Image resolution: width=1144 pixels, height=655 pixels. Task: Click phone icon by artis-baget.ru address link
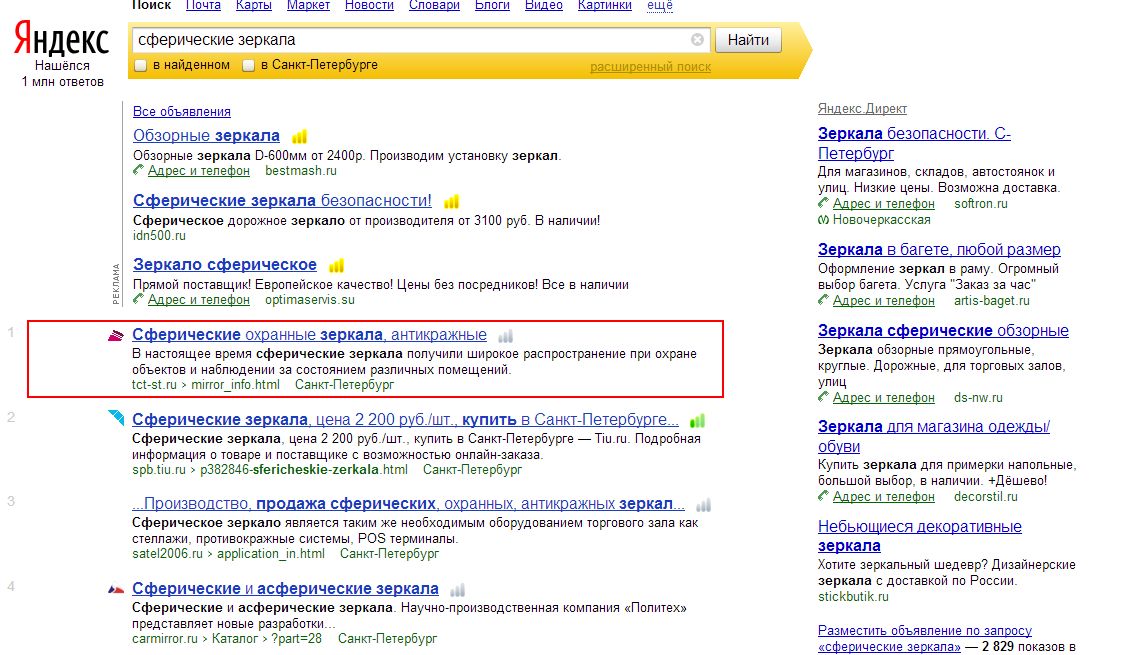pyautogui.click(x=824, y=300)
